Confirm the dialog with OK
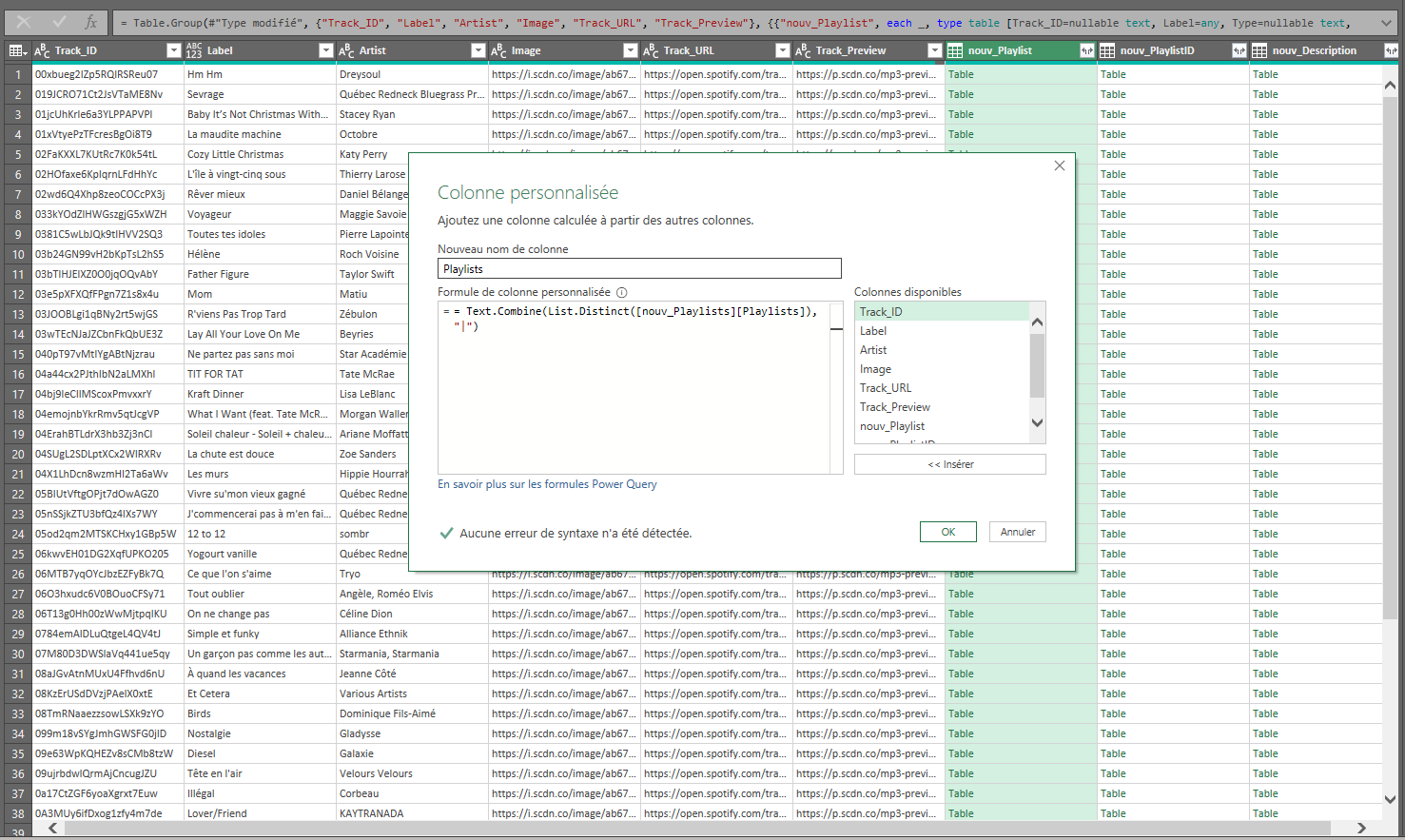Screen dimensions: 1405x840 (x=948, y=532)
